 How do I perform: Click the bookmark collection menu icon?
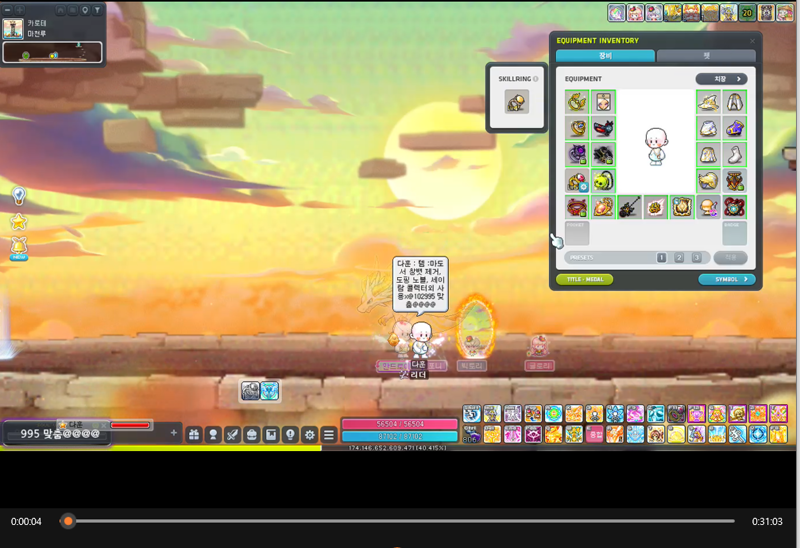(x=271, y=434)
